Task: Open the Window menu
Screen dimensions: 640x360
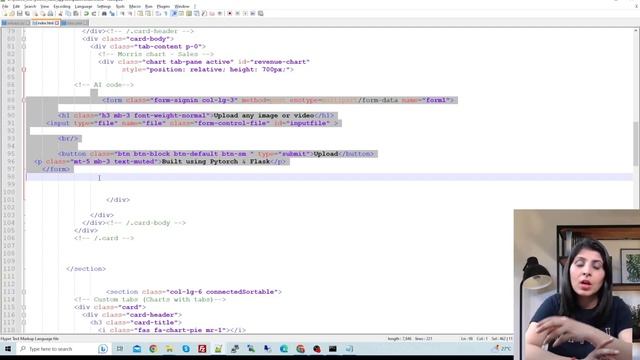Action: (182, 7)
